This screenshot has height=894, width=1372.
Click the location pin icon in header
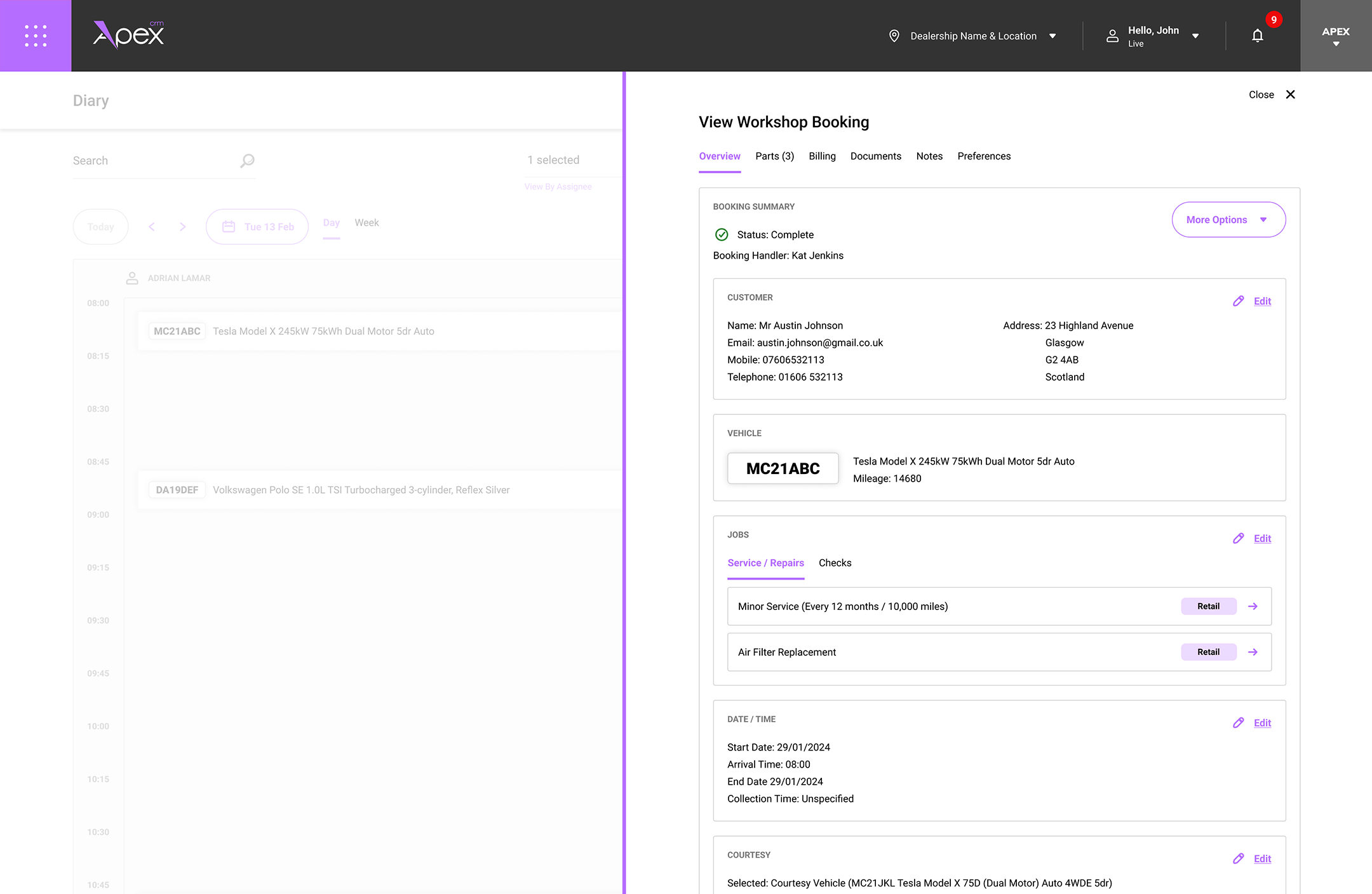click(894, 36)
